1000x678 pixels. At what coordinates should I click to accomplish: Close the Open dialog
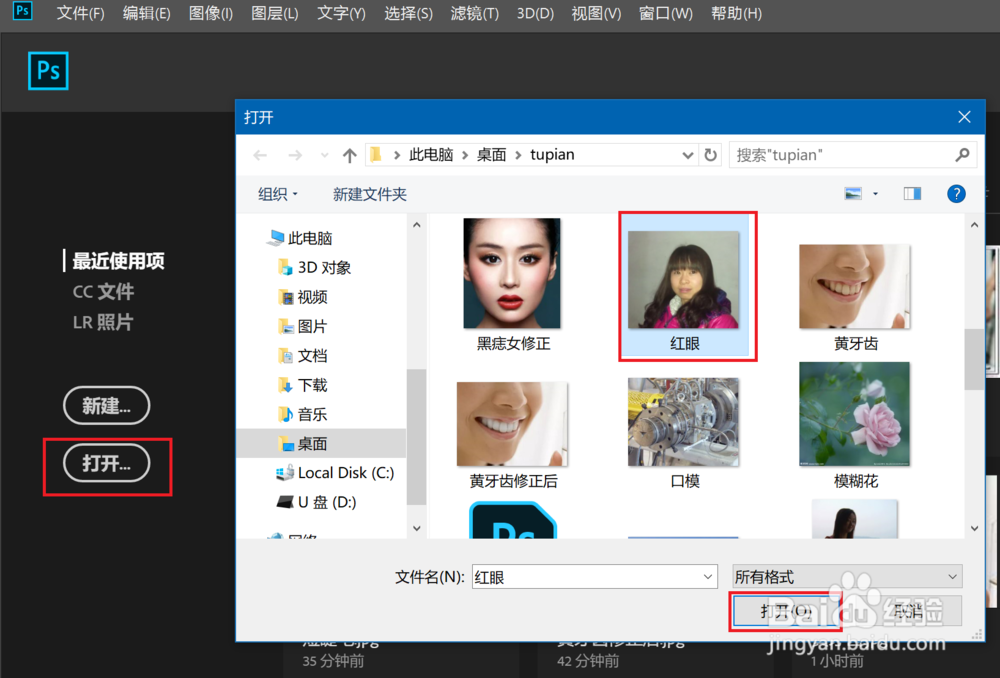click(964, 117)
